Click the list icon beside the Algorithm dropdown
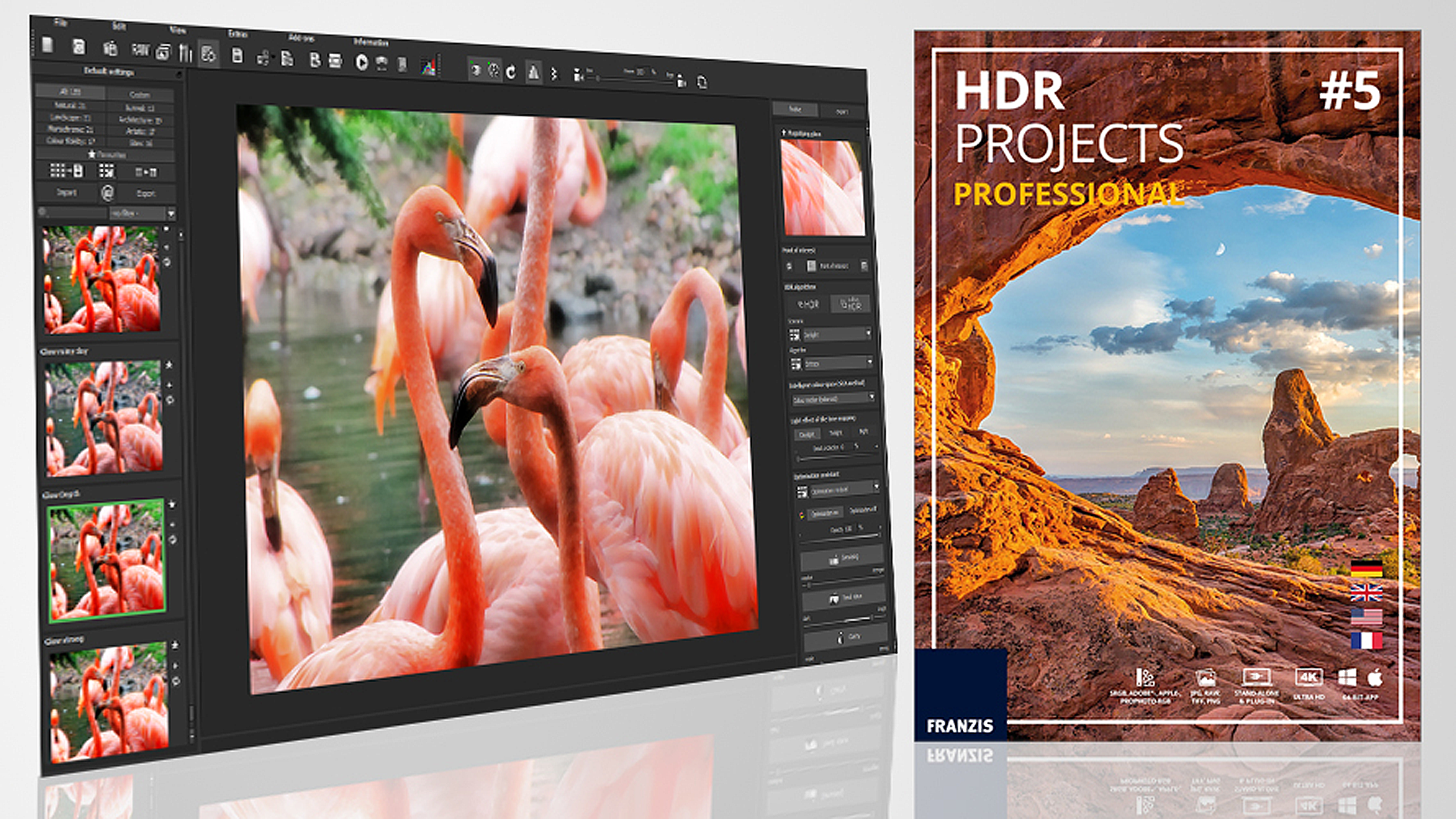This screenshot has width=1456, height=819. tap(796, 363)
